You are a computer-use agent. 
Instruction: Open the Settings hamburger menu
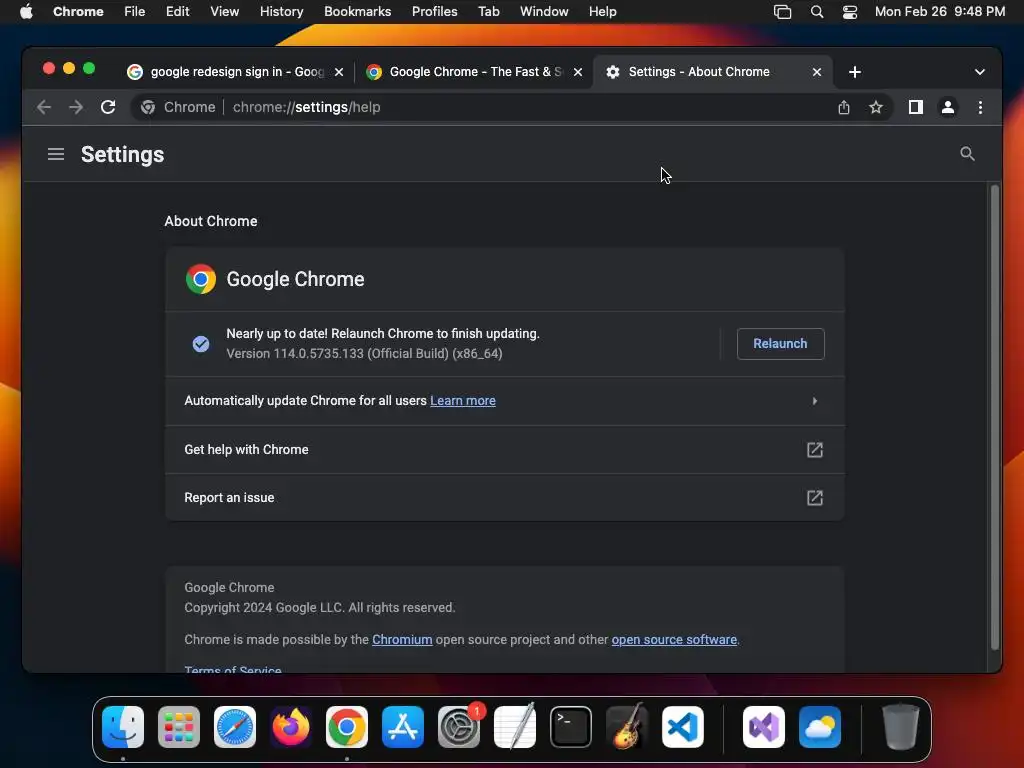coord(56,154)
